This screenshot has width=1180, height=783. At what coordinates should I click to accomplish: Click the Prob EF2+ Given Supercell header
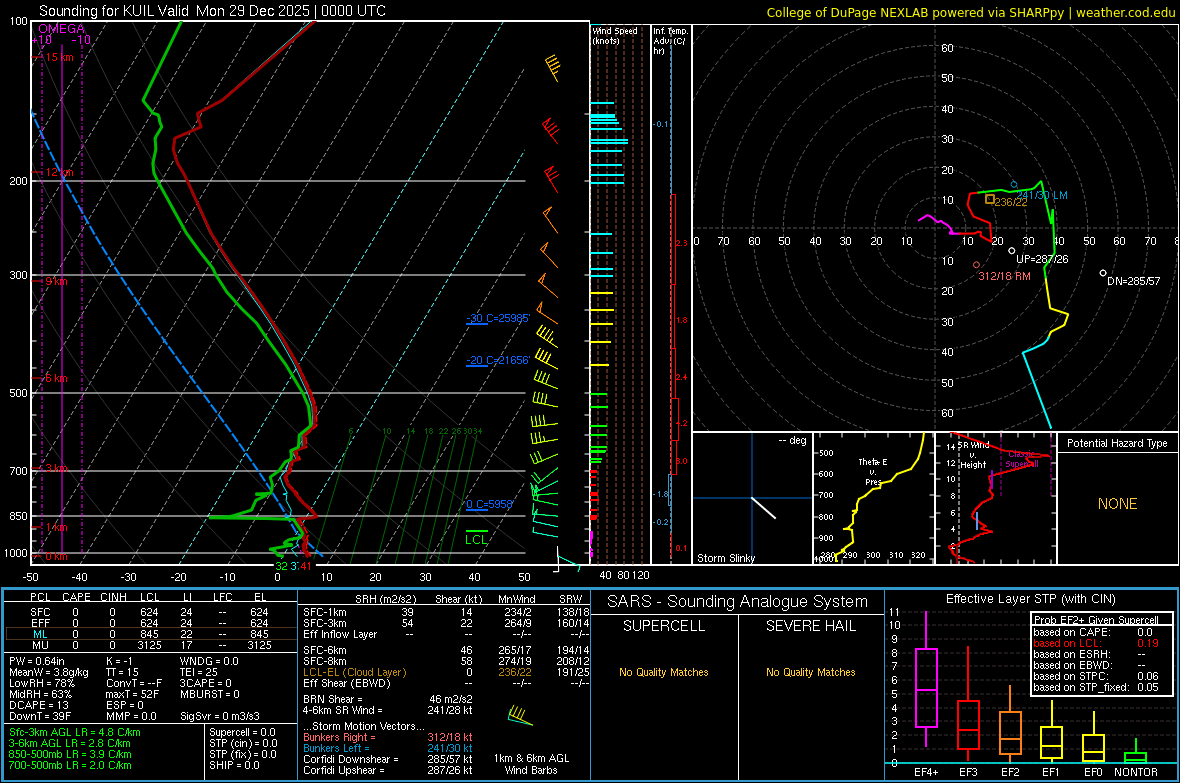pyautogui.click(x=1096, y=620)
